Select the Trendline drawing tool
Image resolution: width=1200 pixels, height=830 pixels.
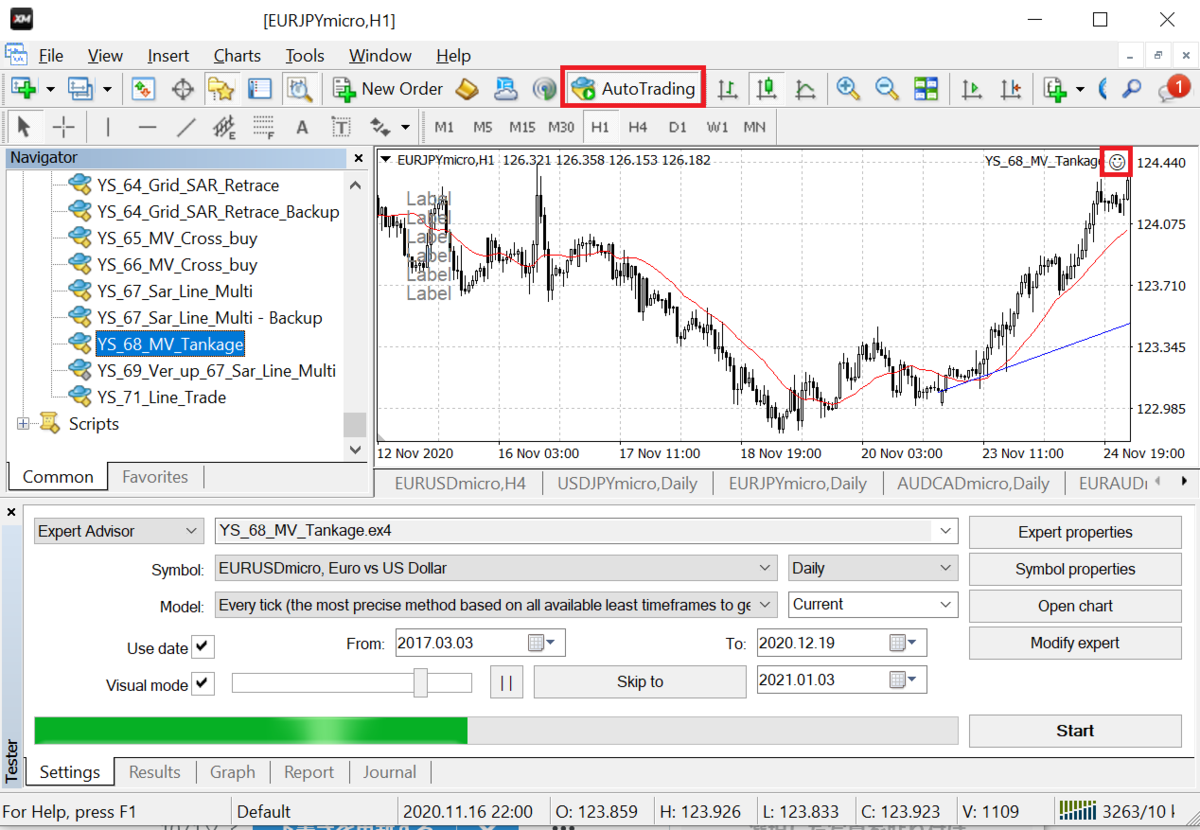186,127
